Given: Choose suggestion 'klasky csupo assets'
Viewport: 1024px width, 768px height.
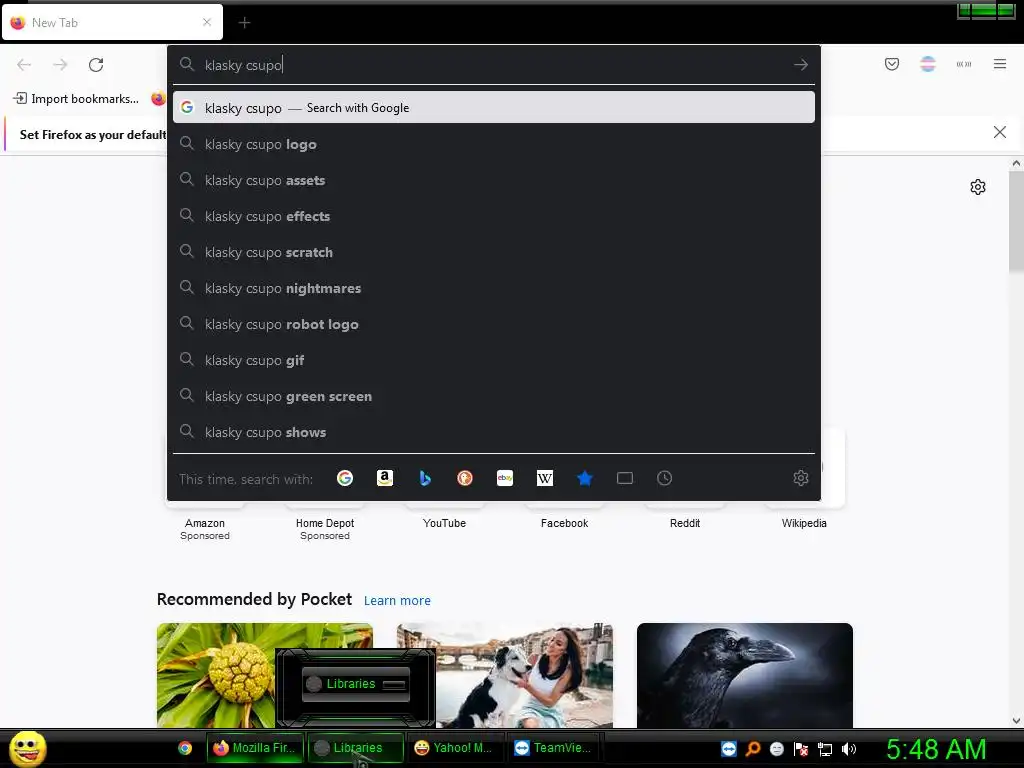Looking at the screenshot, I should (x=494, y=180).
